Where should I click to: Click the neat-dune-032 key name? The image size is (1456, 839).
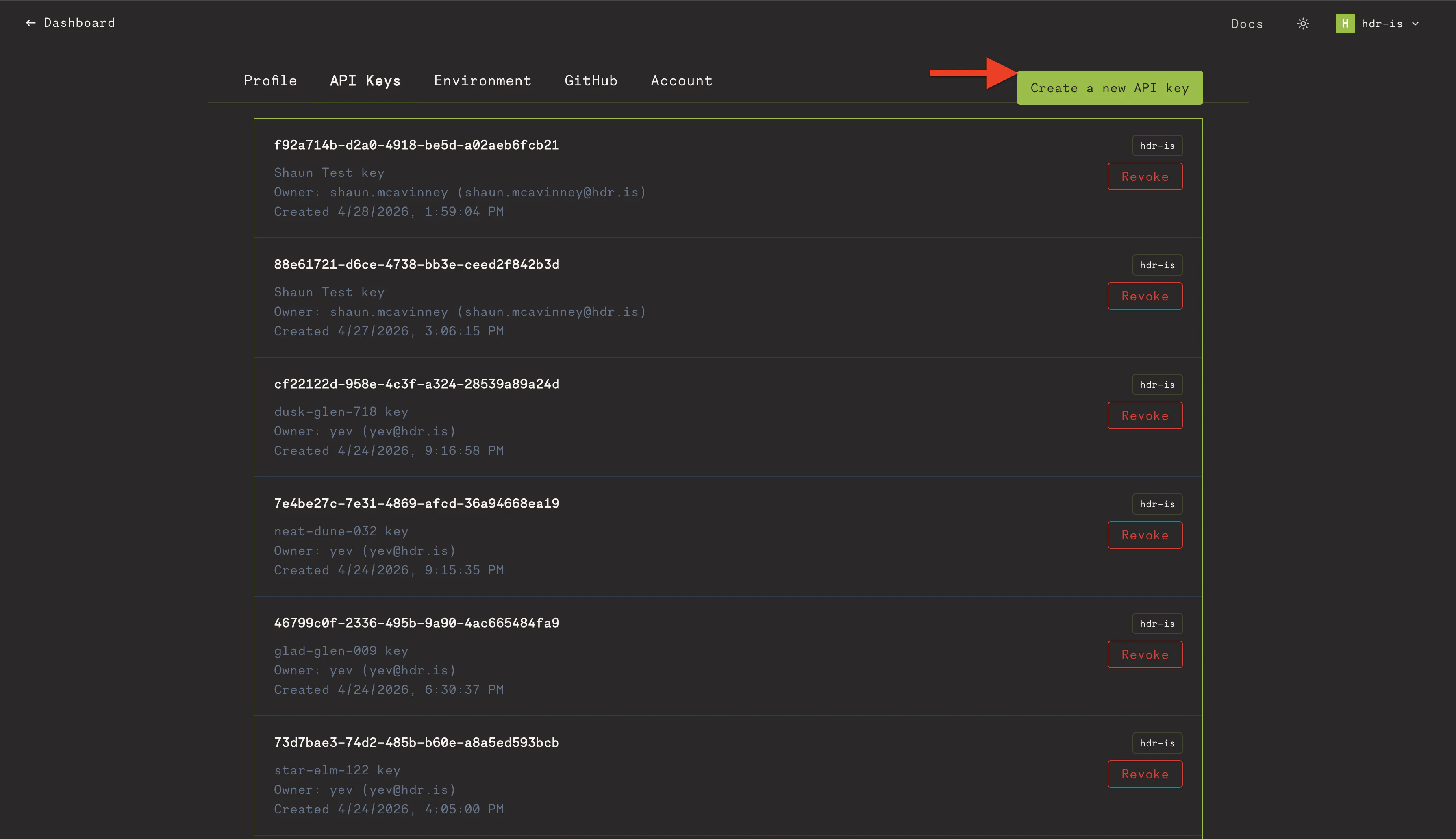[x=341, y=531]
